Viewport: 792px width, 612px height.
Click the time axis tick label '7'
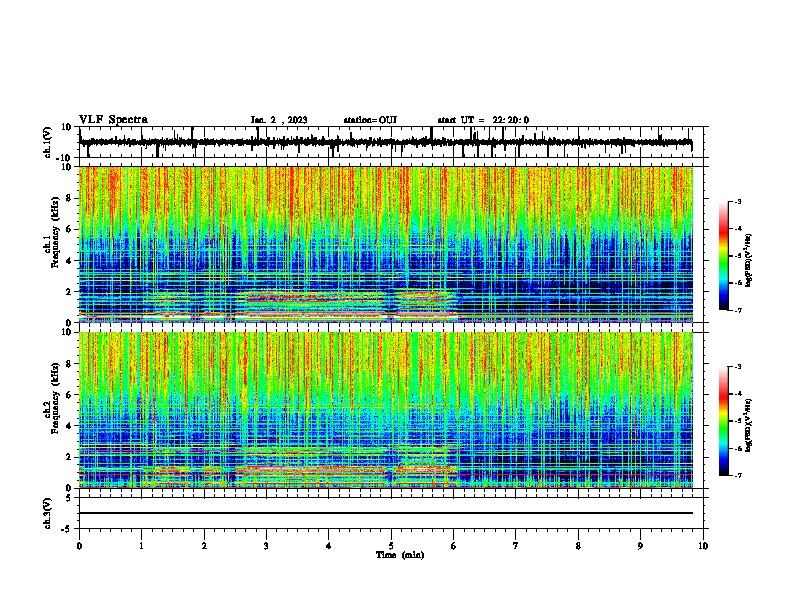point(516,546)
